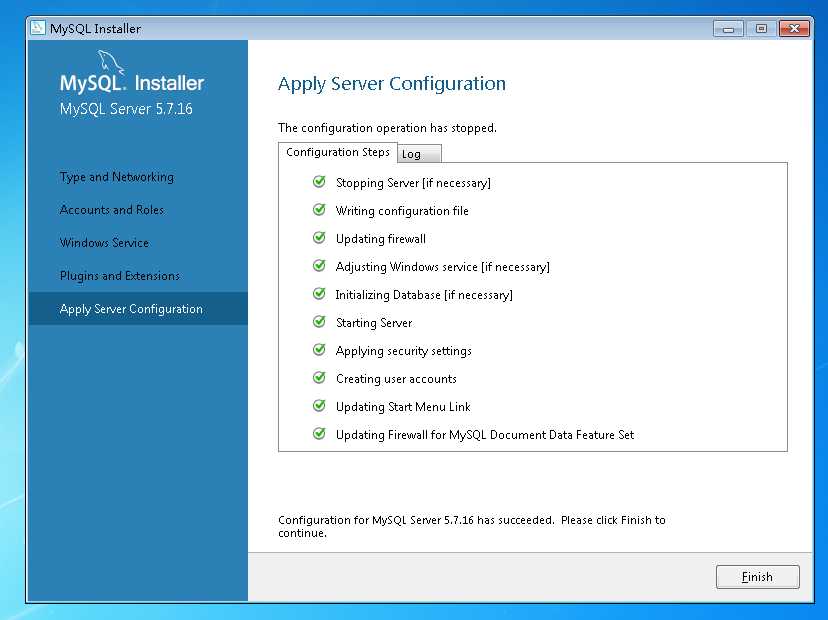Click the MySQL dolphin logo in sidebar
This screenshot has height=620, width=828.
click(x=111, y=61)
